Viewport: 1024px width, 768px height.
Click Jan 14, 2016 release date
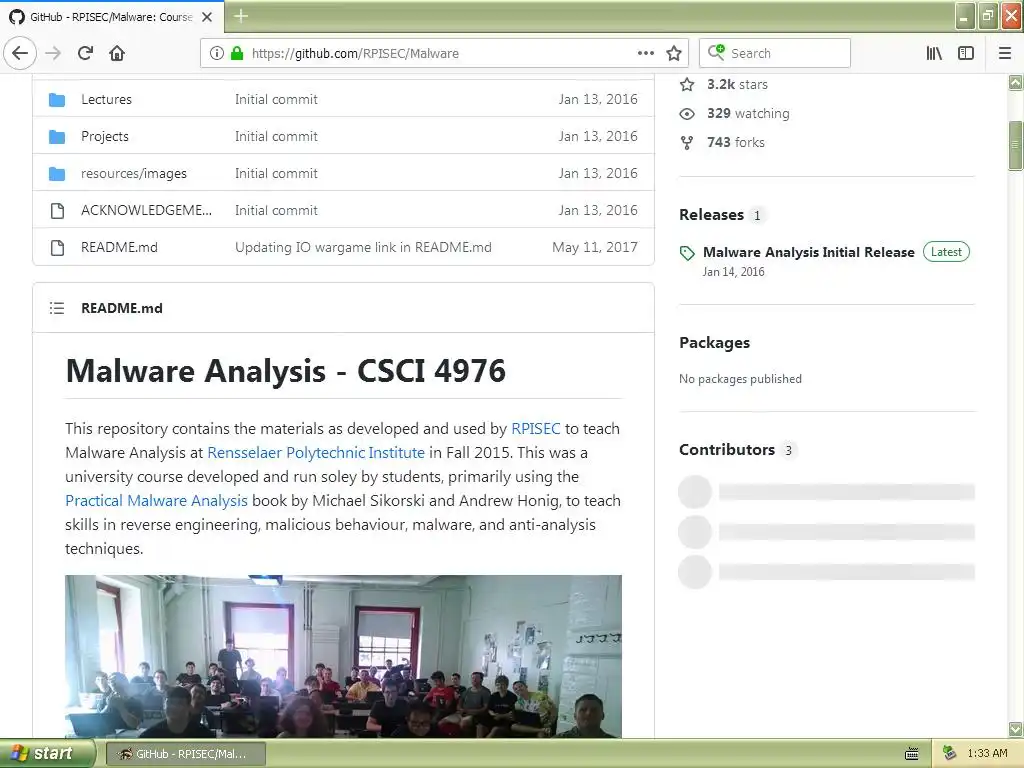pos(733,272)
